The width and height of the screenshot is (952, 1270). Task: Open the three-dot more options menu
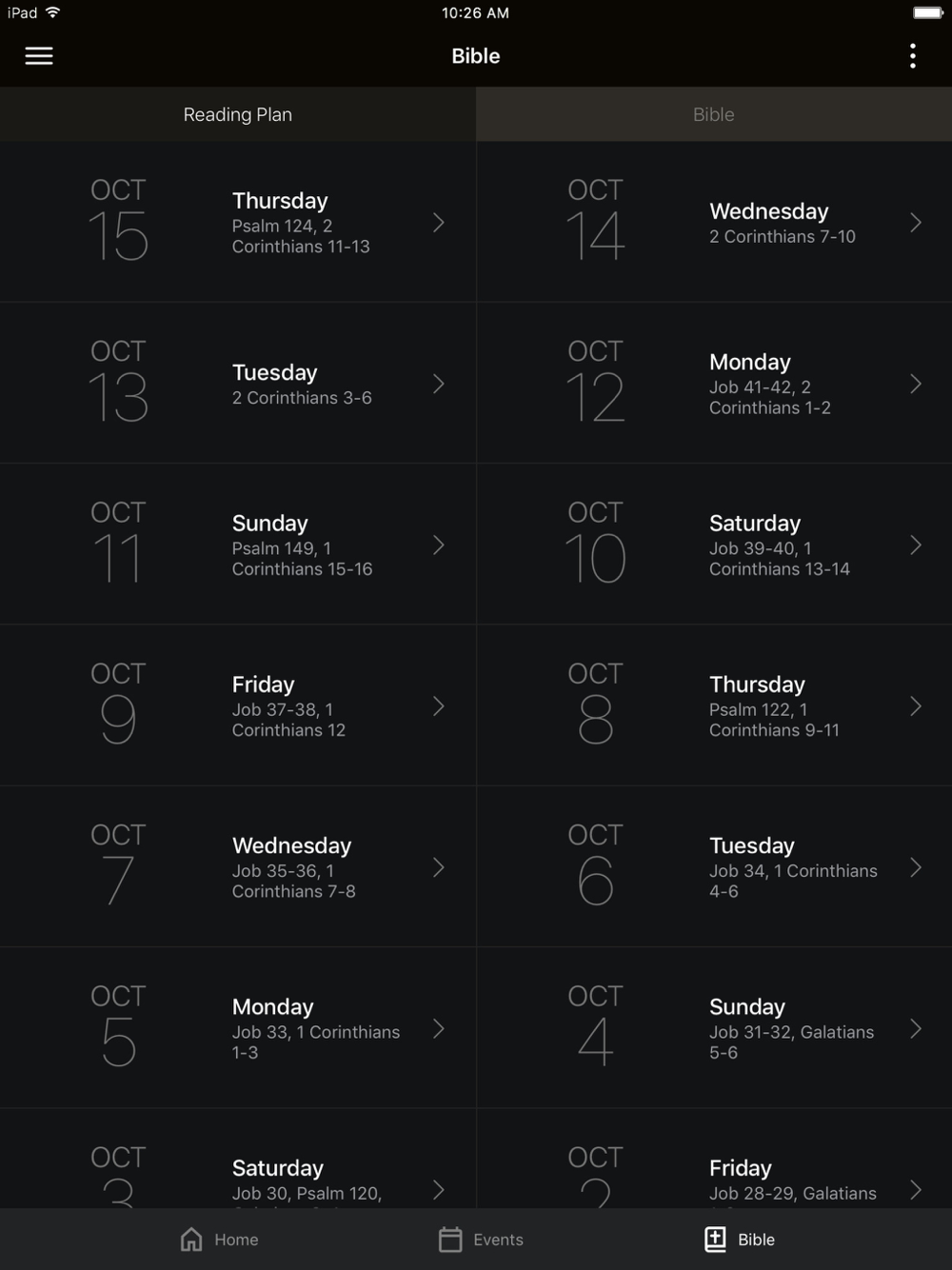pyautogui.click(x=912, y=56)
